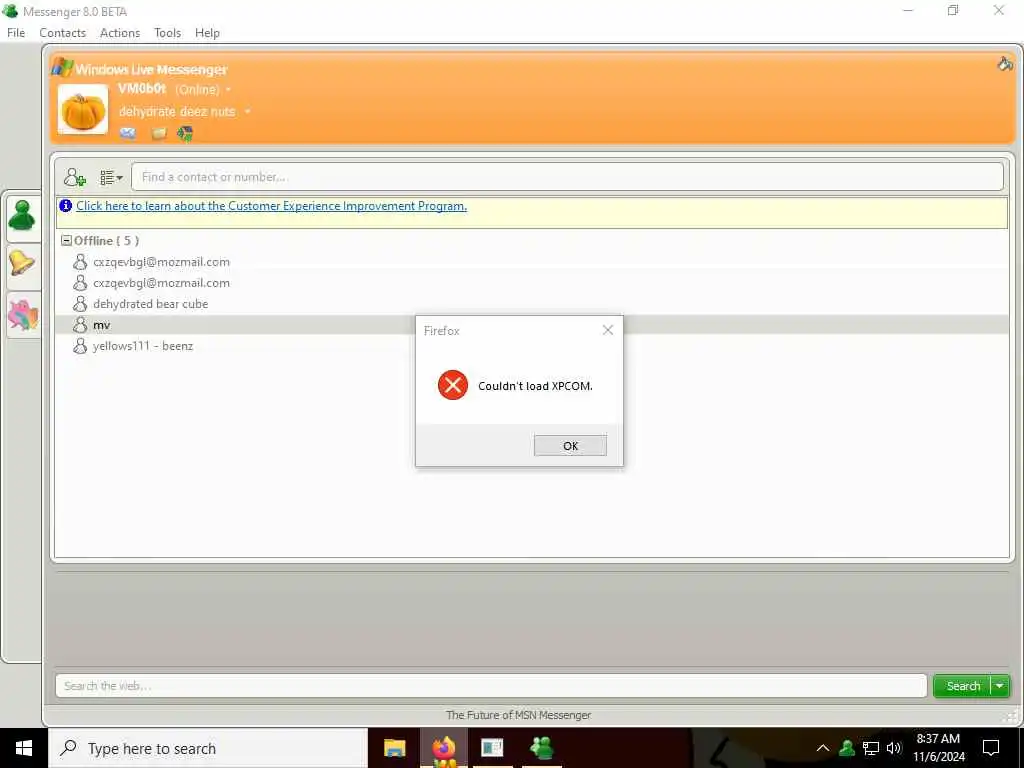Image resolution: width=1024 pixels, height=768 pixels.
Task: Open the Customer Experience Improvement Program link
Action: [x=272, y=206]
